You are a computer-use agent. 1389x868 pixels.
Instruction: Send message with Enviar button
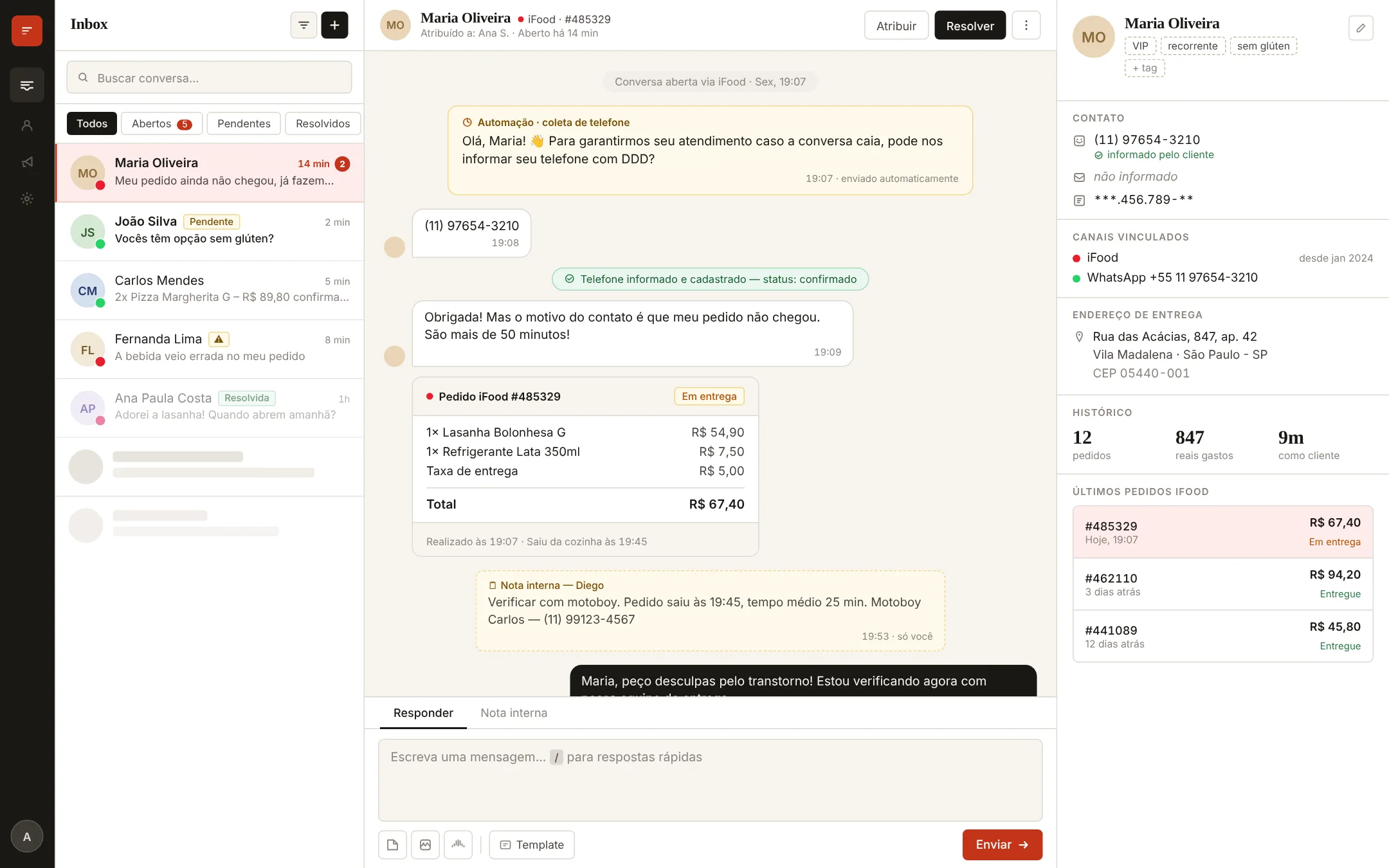tap(1002, 845)
